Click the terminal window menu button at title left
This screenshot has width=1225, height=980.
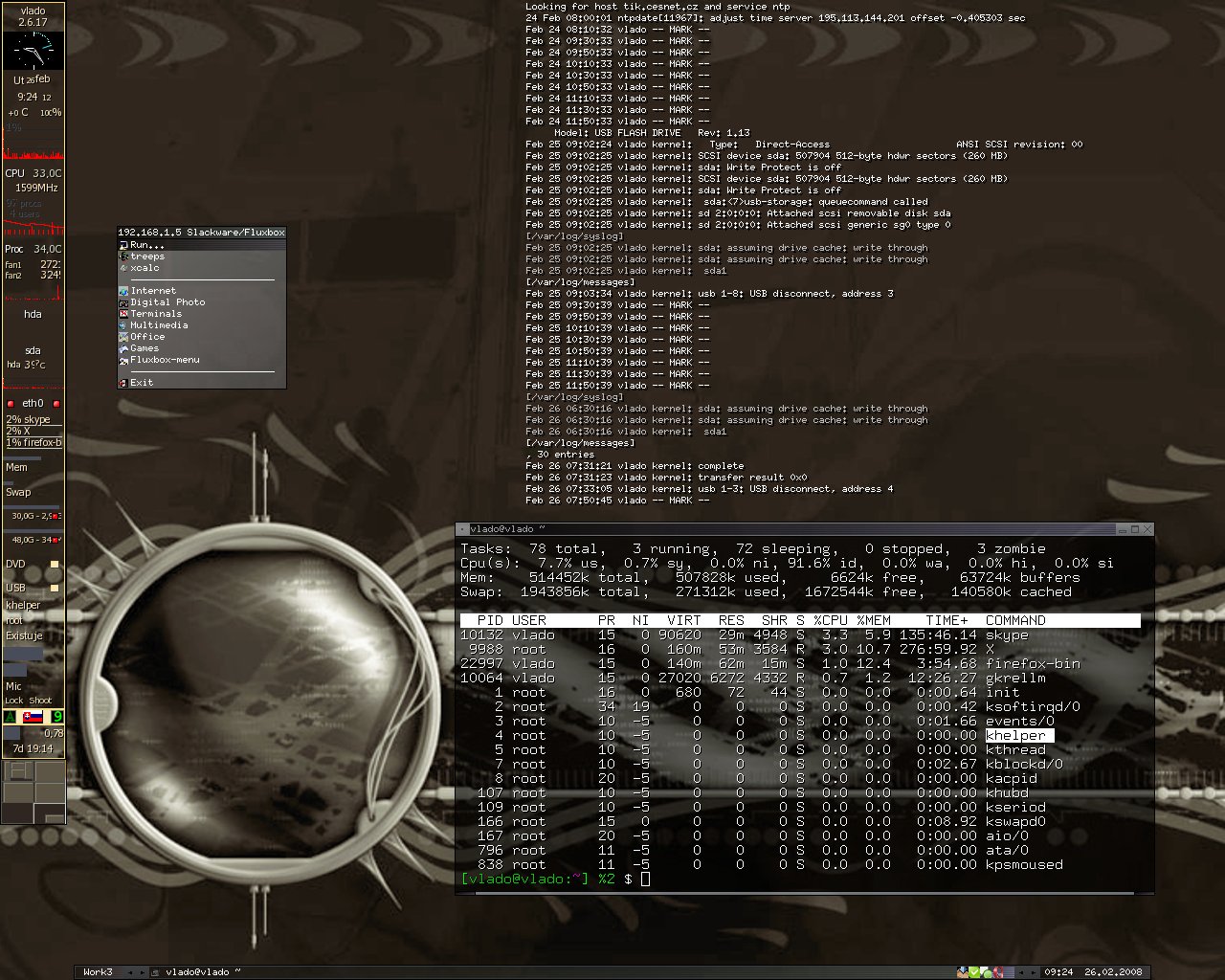click(461, 528)
